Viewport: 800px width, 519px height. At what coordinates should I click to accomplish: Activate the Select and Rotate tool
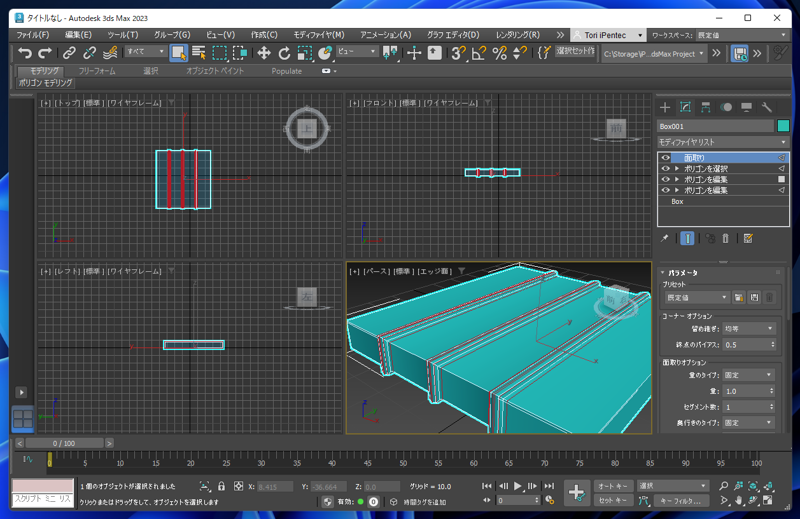coord(284,53)
